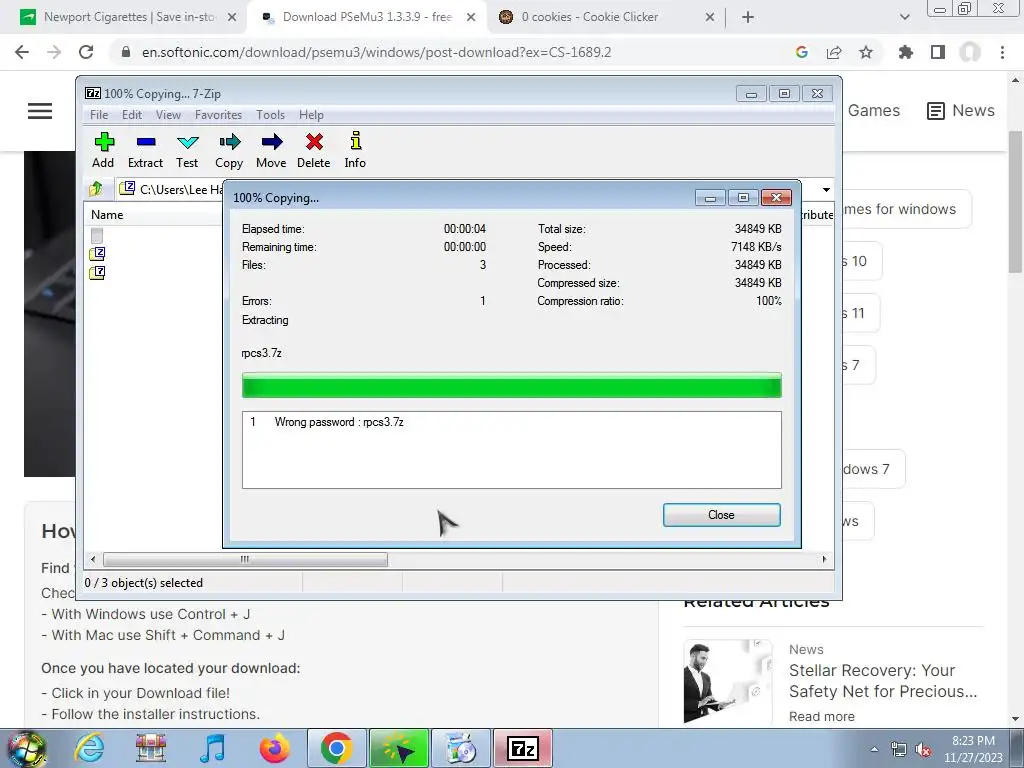Bookmark this page with the star icon
The width and height of the screenshot is (1024, 768).
click(x=866, y=52)
